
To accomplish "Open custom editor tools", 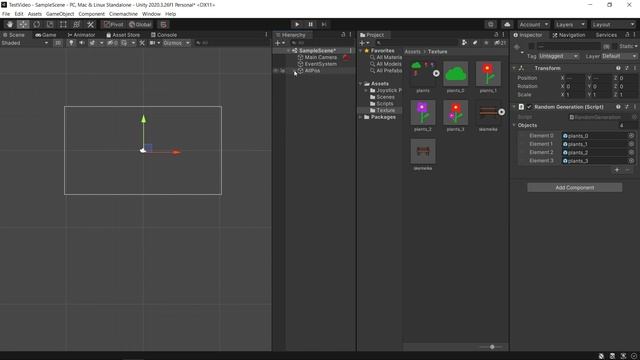I will 91,24.
